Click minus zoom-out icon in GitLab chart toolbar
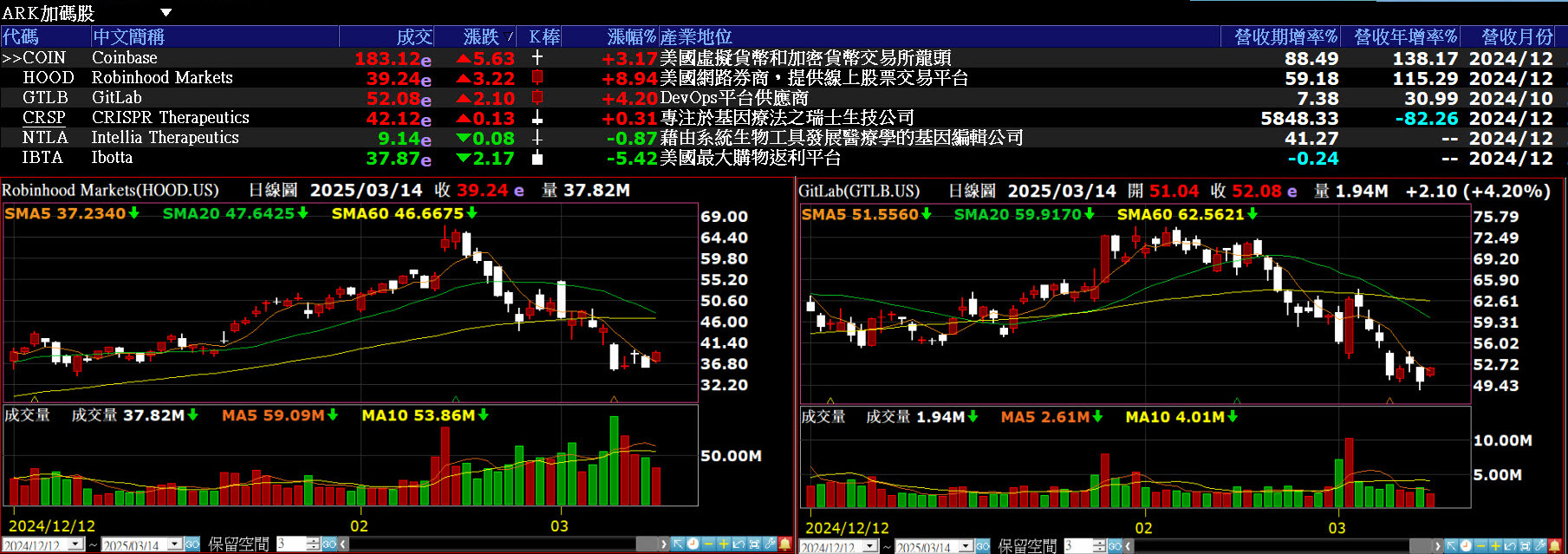 tap(1480, 546)
